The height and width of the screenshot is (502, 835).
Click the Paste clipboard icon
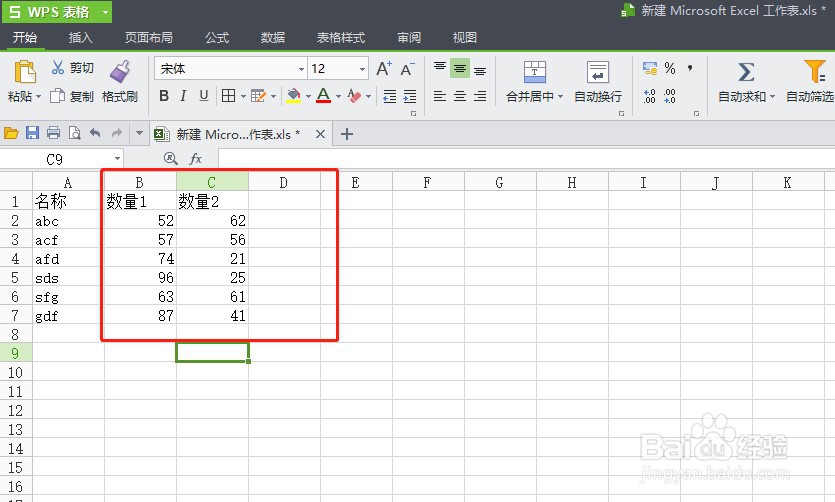(24, 72)
